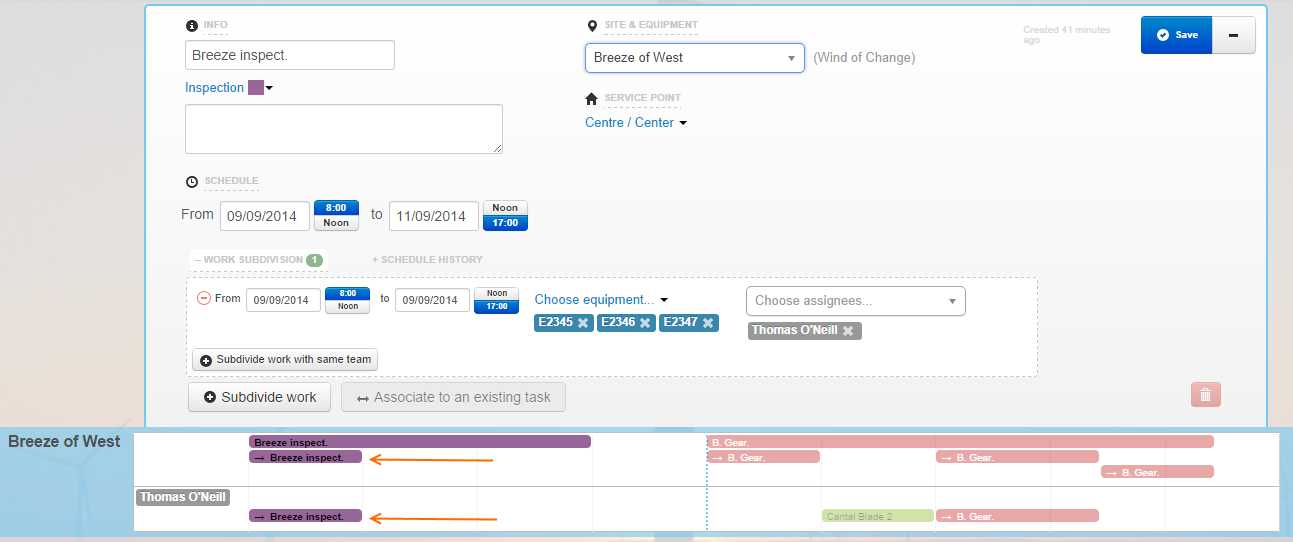Open the Choose equipment dropdown
The image size is (1293, 542).
click(x=601, y=300)
